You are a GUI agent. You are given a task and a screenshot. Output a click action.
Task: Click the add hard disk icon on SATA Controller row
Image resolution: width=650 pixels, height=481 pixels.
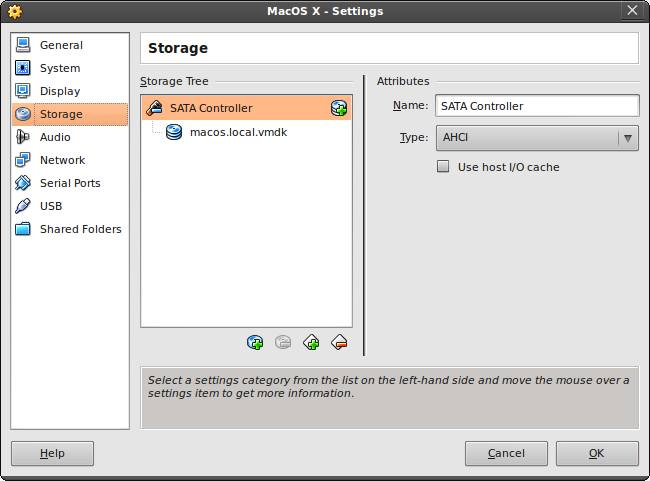(x=339, y=108)
